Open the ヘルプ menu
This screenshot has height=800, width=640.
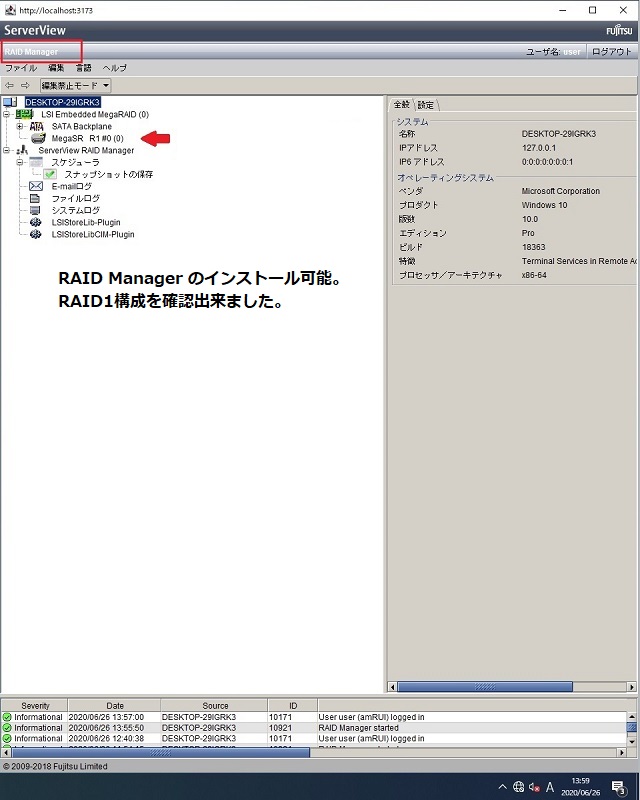tap(115, 68)
